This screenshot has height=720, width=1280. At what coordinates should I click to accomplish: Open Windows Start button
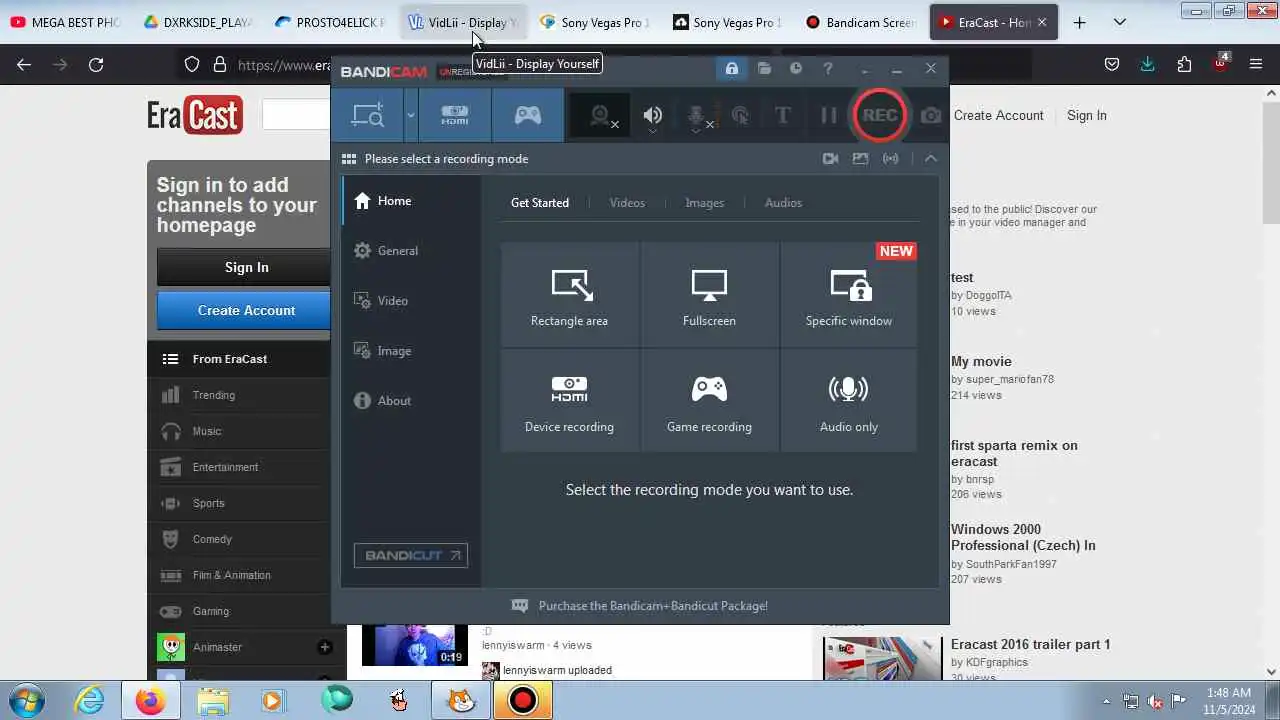(x=27, y=700)
